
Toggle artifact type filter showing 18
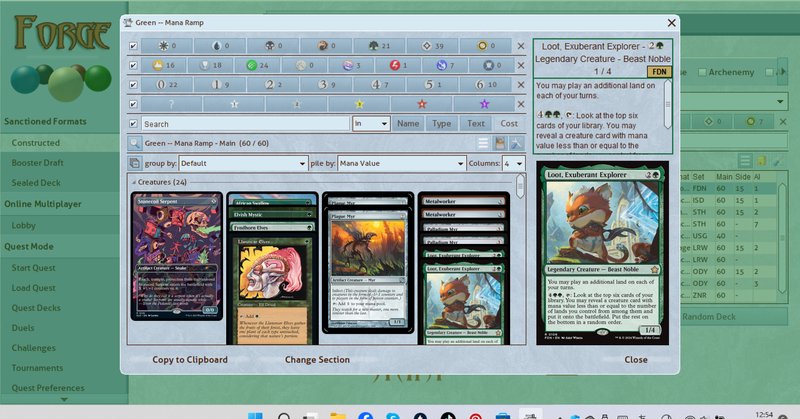tap(210, 65)
